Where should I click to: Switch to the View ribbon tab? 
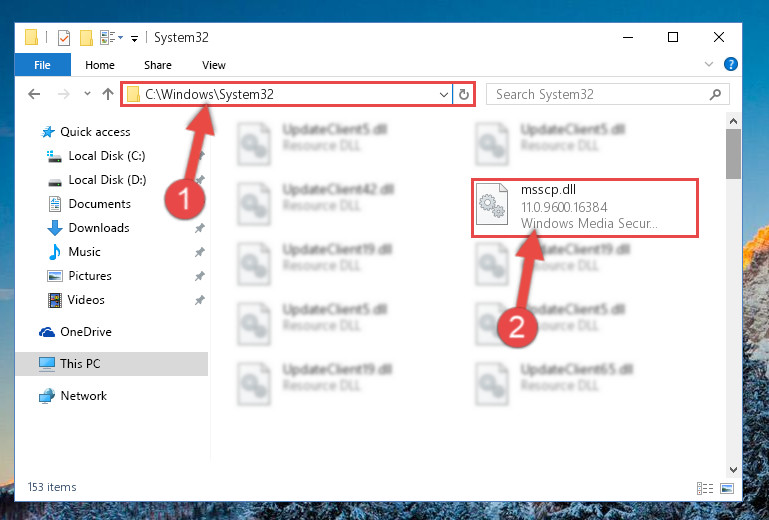pos(213,65)
